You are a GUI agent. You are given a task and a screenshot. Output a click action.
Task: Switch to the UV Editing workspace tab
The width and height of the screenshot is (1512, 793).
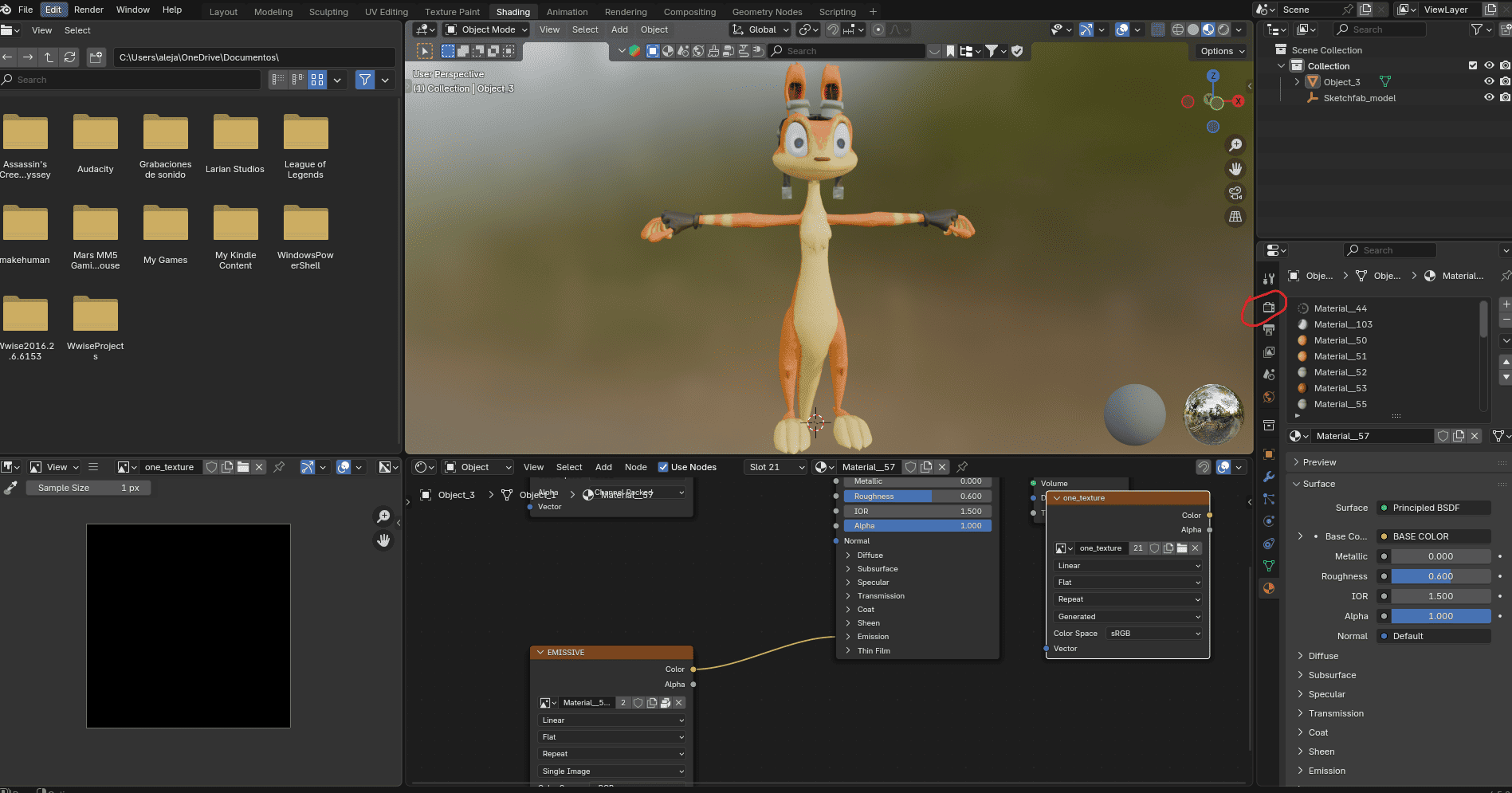pyautogui.click(x=386, y=11)
